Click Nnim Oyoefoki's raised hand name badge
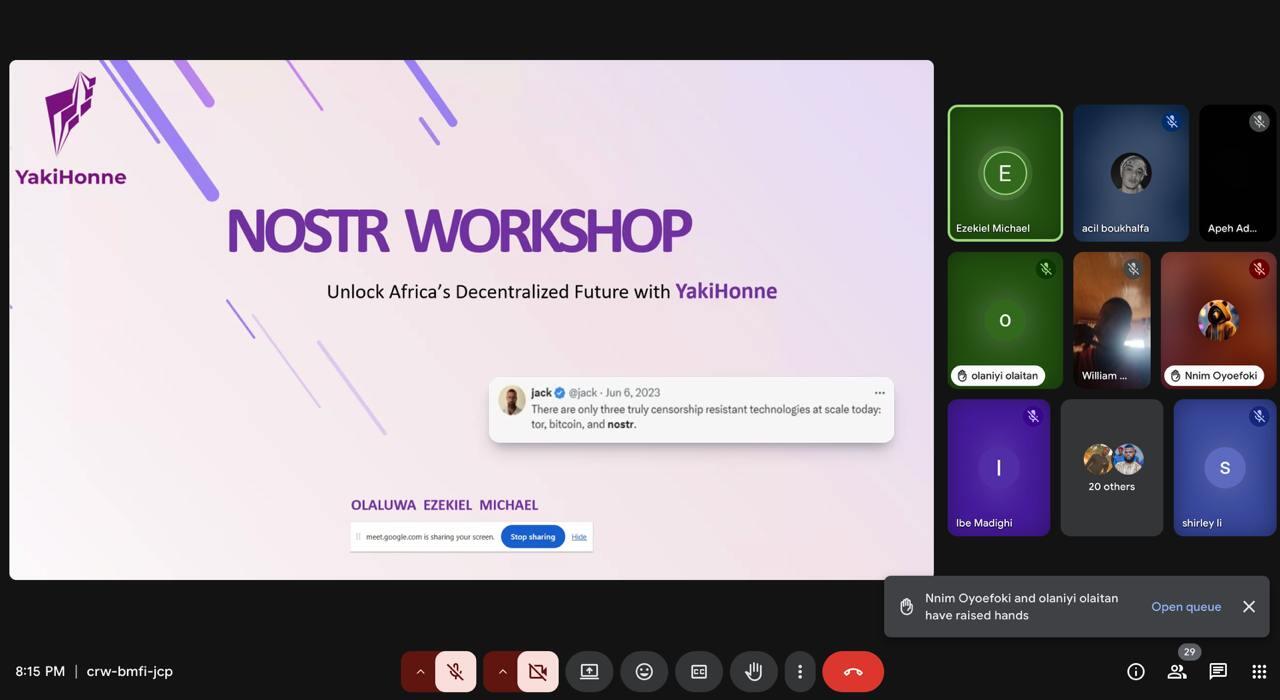 (1213, 376)
